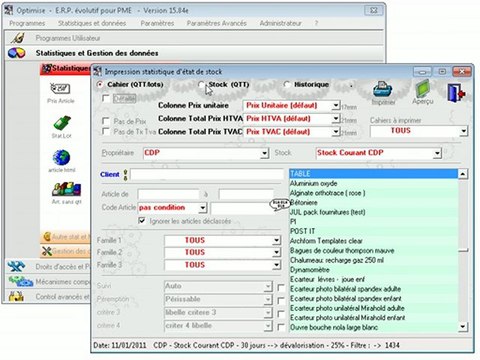
Task: Select Cahier (QTT.lots) radio button
Action: point(99,85)
